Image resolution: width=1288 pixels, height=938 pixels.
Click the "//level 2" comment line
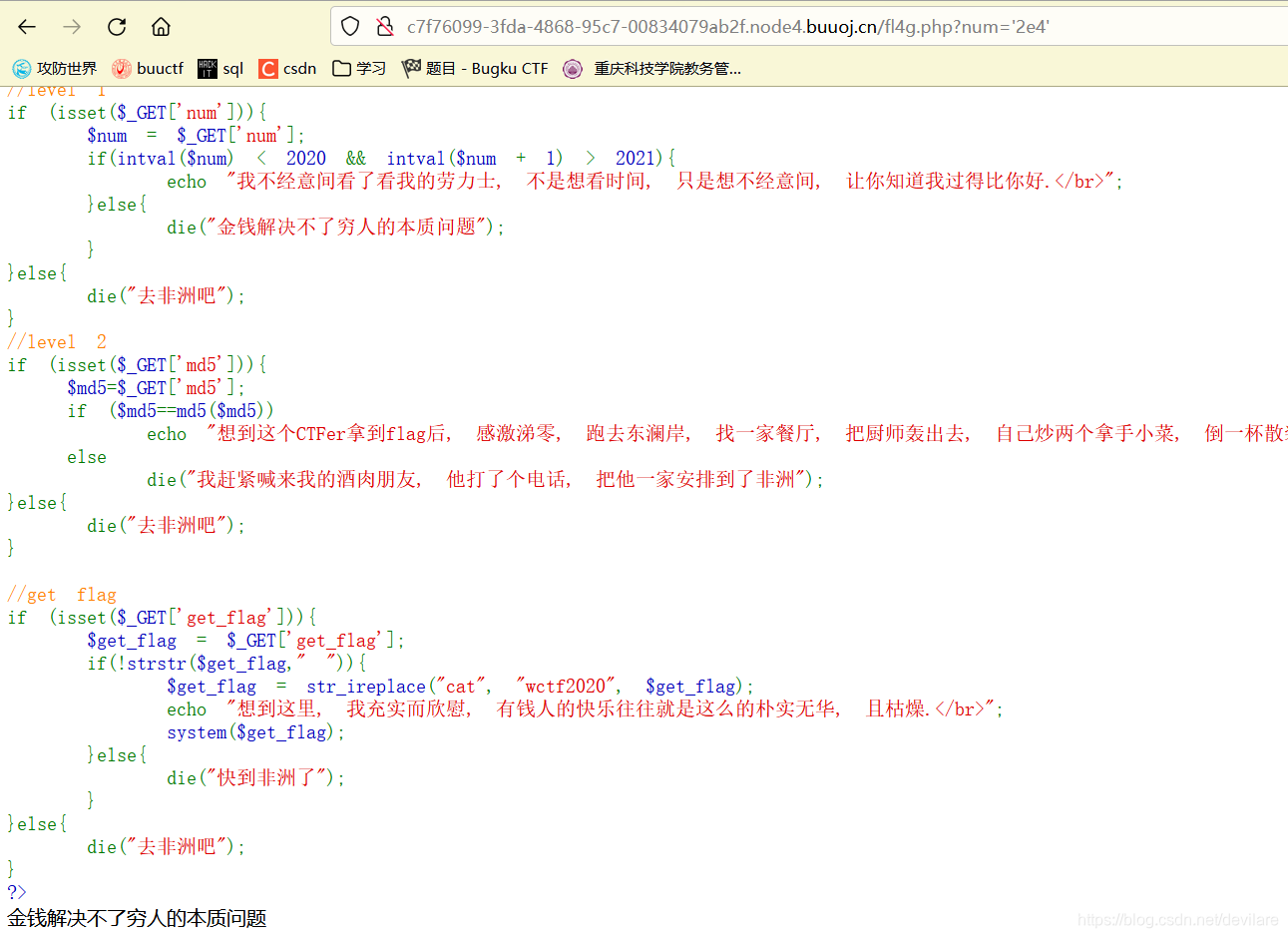click(57, 341)
